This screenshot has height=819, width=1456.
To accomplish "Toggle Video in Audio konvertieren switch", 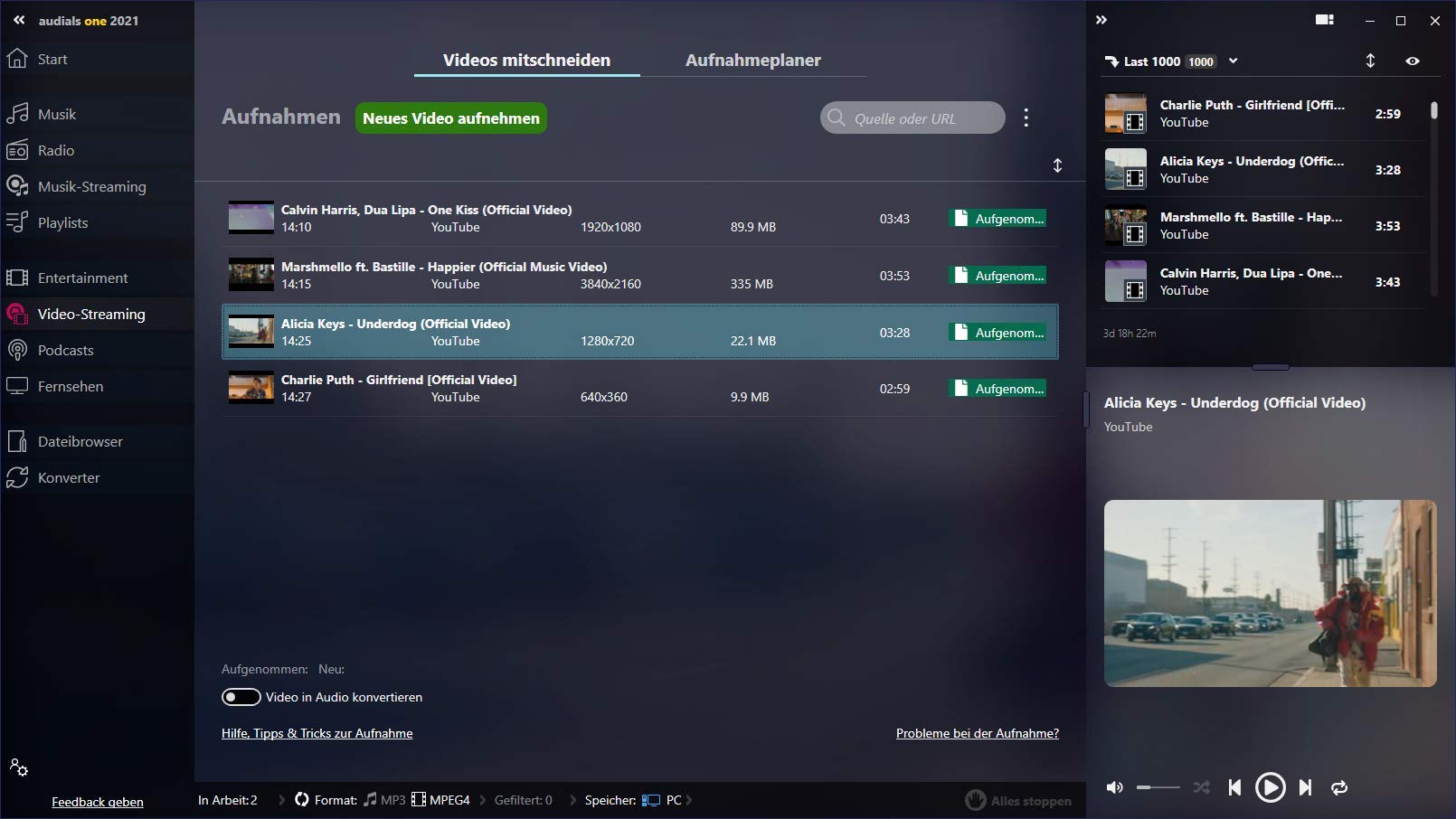I will pyautogui.click(x=241, y=697).
